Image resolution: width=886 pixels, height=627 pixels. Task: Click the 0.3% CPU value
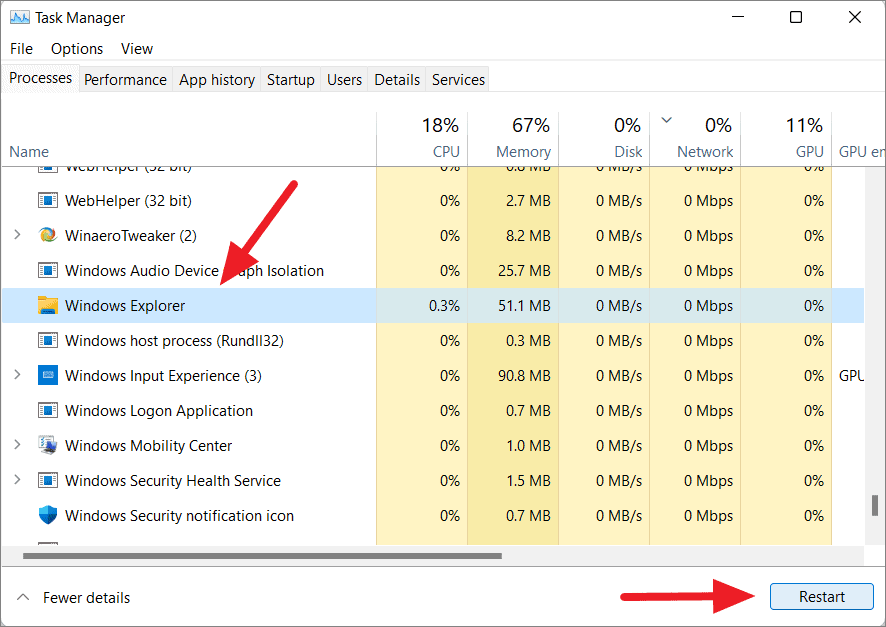coord(444,306)
